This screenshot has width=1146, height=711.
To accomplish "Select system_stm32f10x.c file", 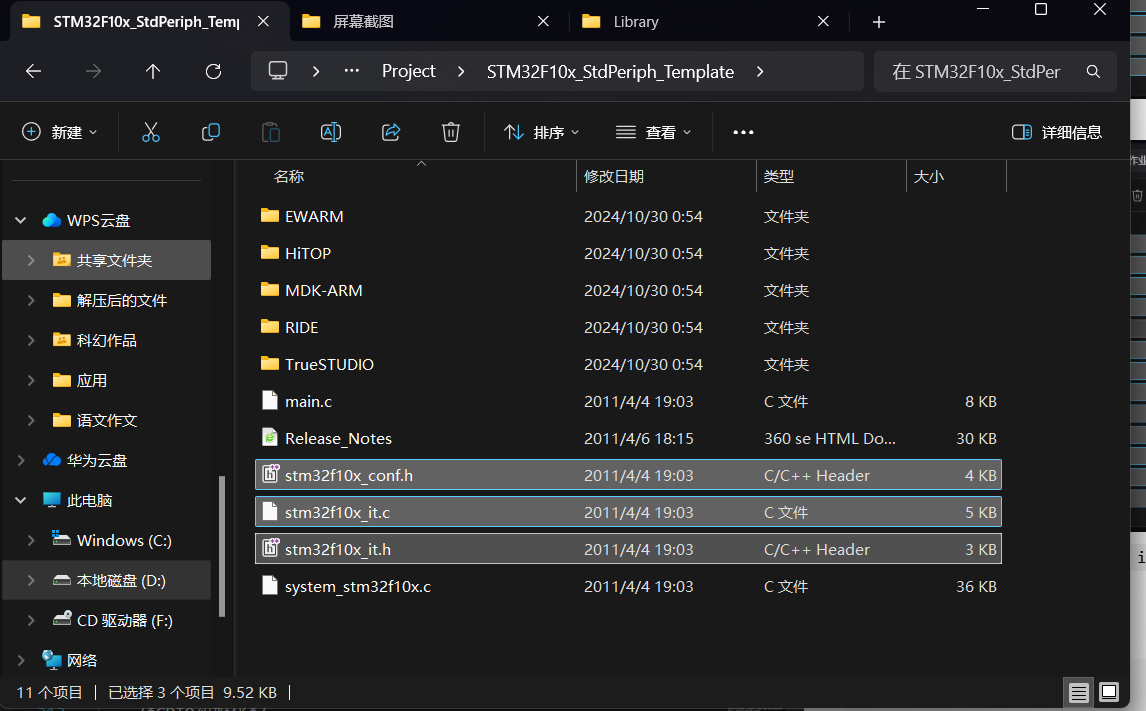I will tap(628, 586).
